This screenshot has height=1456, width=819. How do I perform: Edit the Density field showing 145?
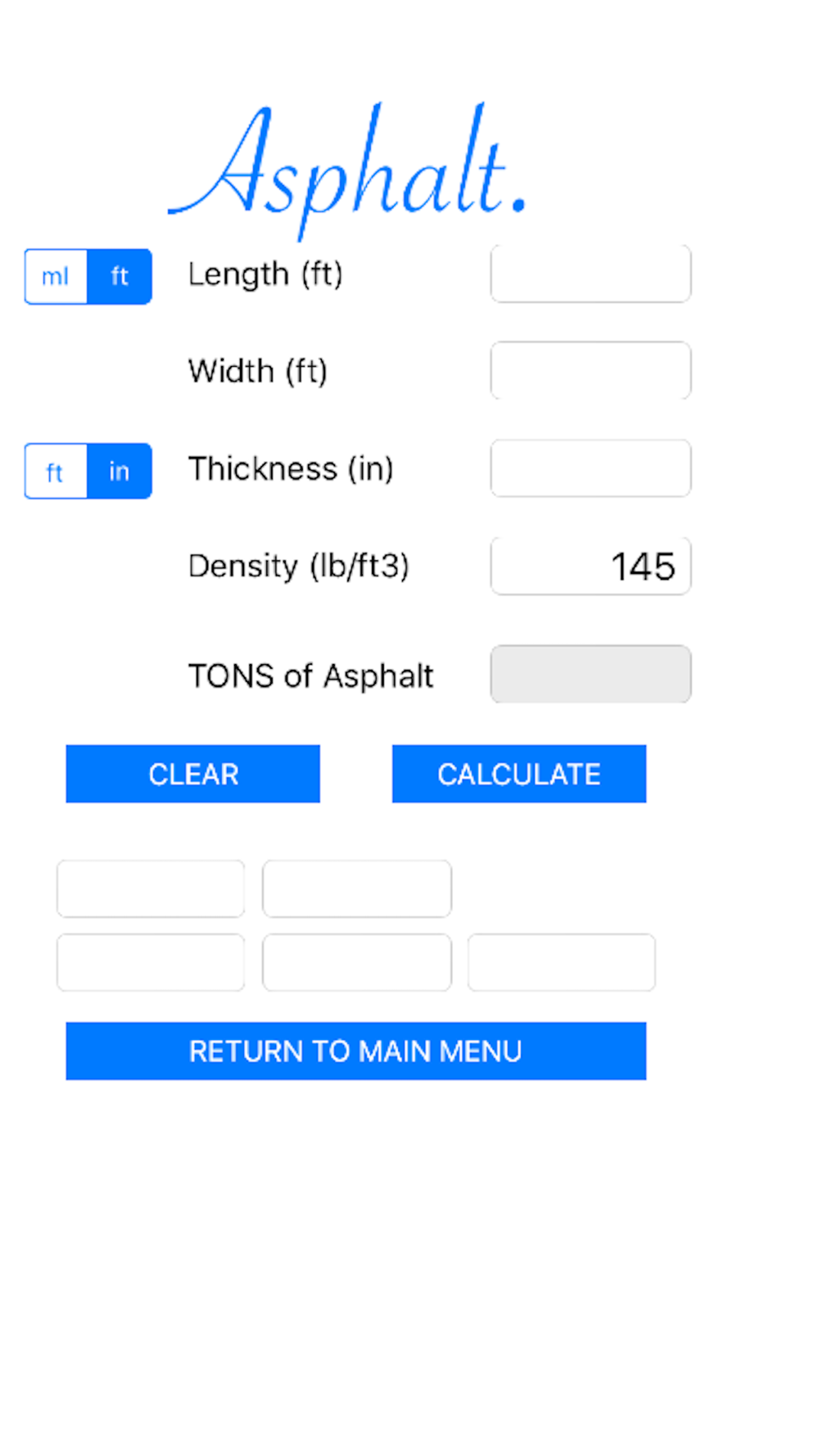click(590, 566)
